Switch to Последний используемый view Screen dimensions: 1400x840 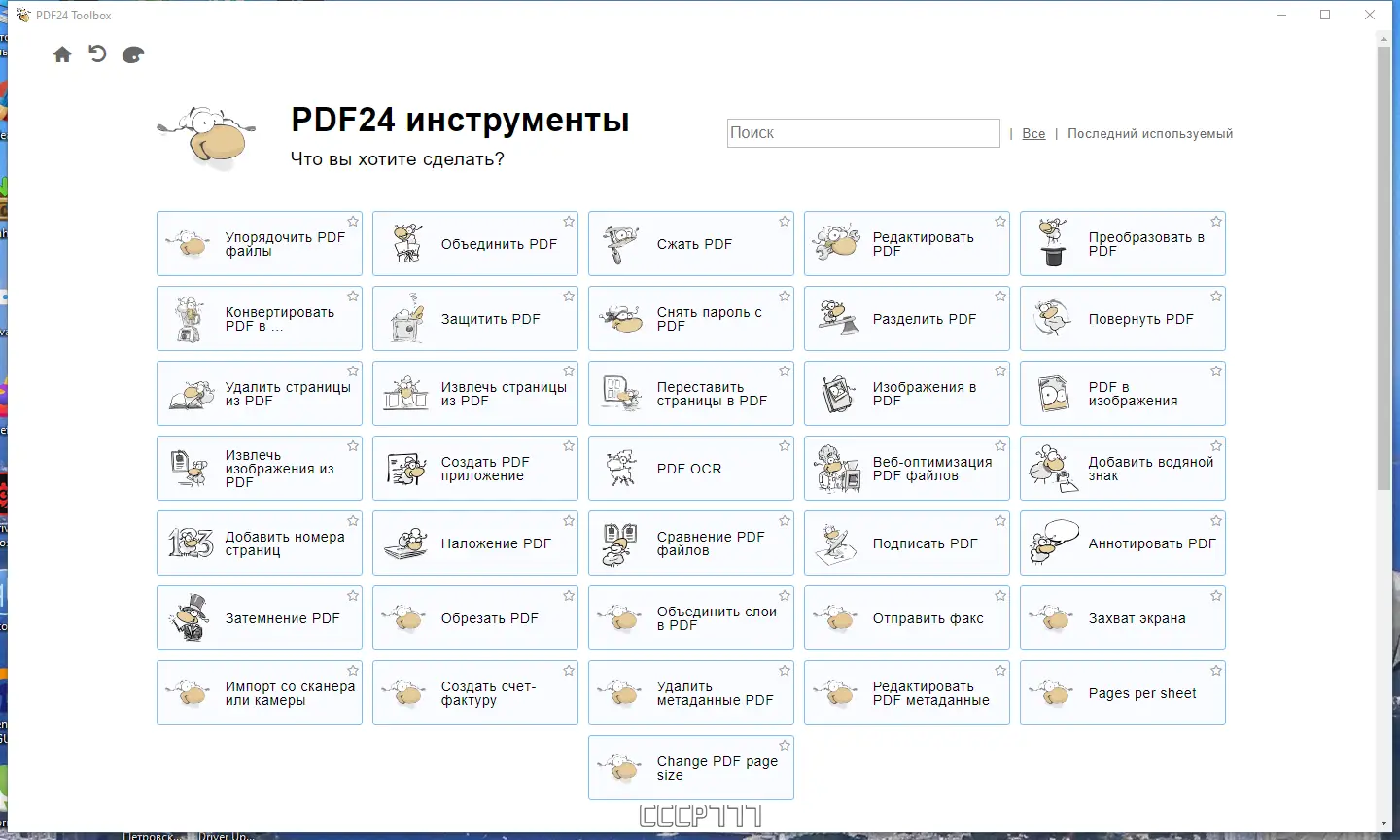tap(1150, 133)
